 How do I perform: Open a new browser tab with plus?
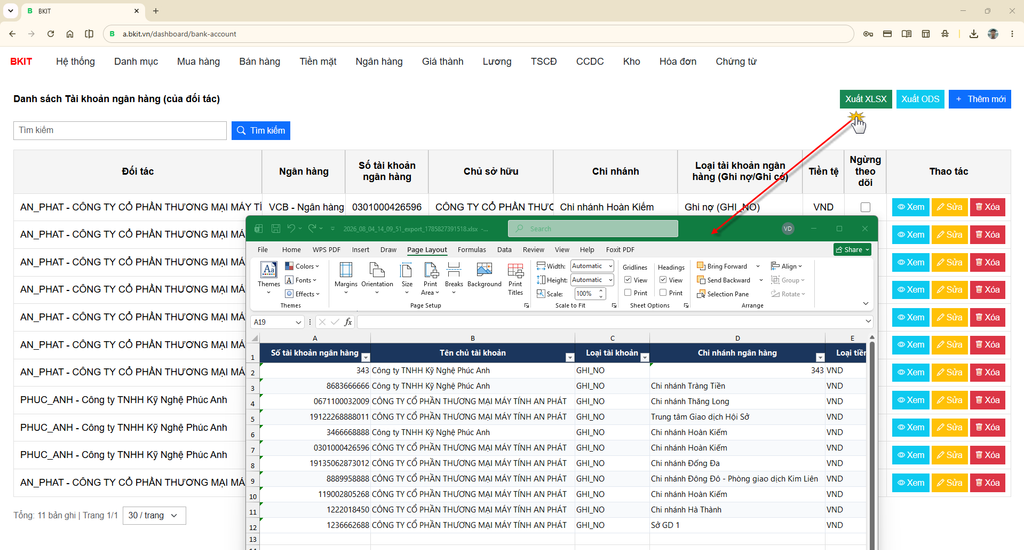click(155, 11)
